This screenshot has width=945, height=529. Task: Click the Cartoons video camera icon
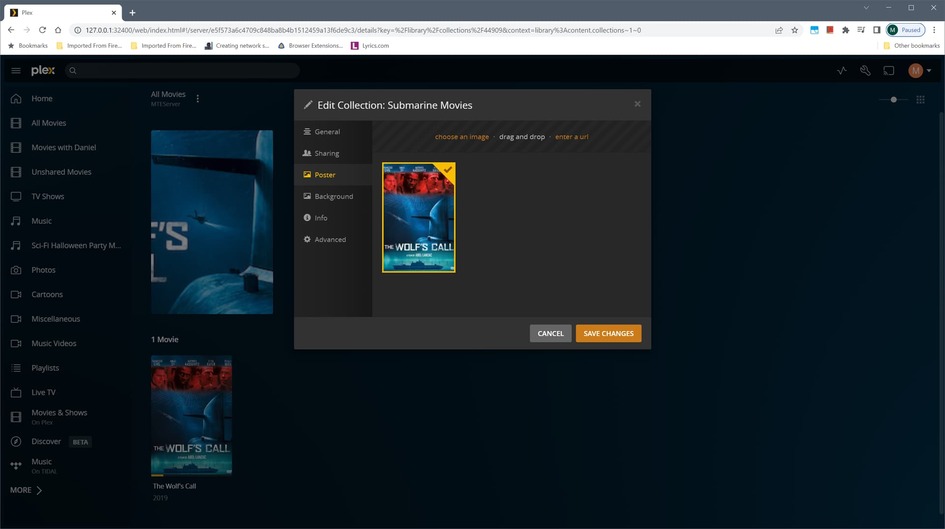(16, 295)
